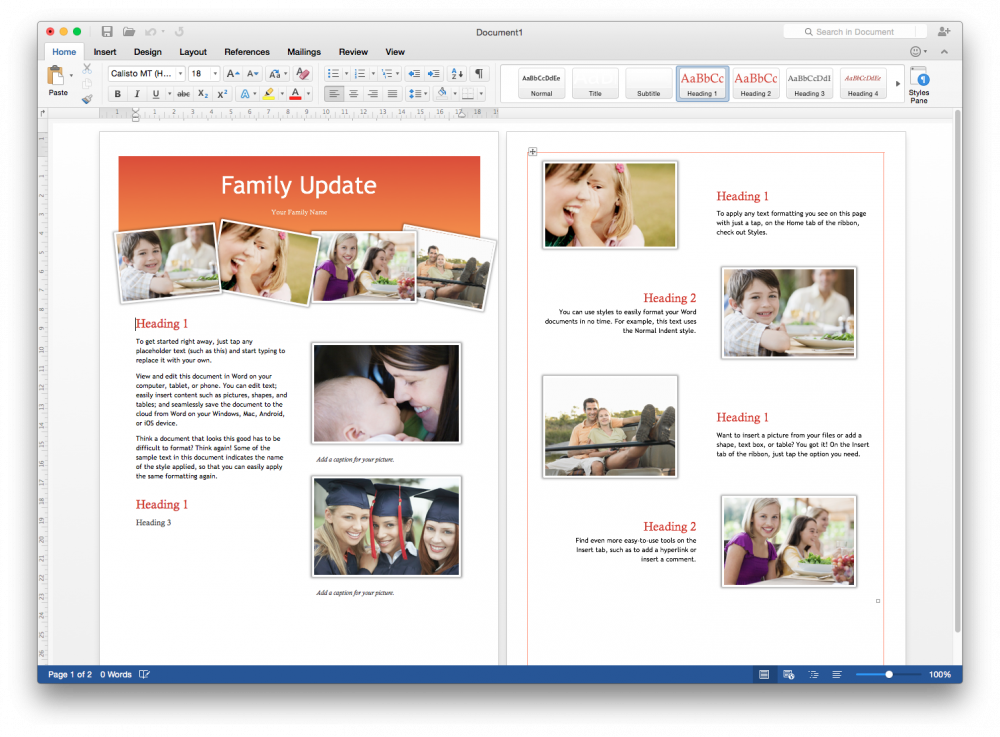Screen dimensions: 1000x737
Task: Switch to the Insert tab
Action: 105,52
